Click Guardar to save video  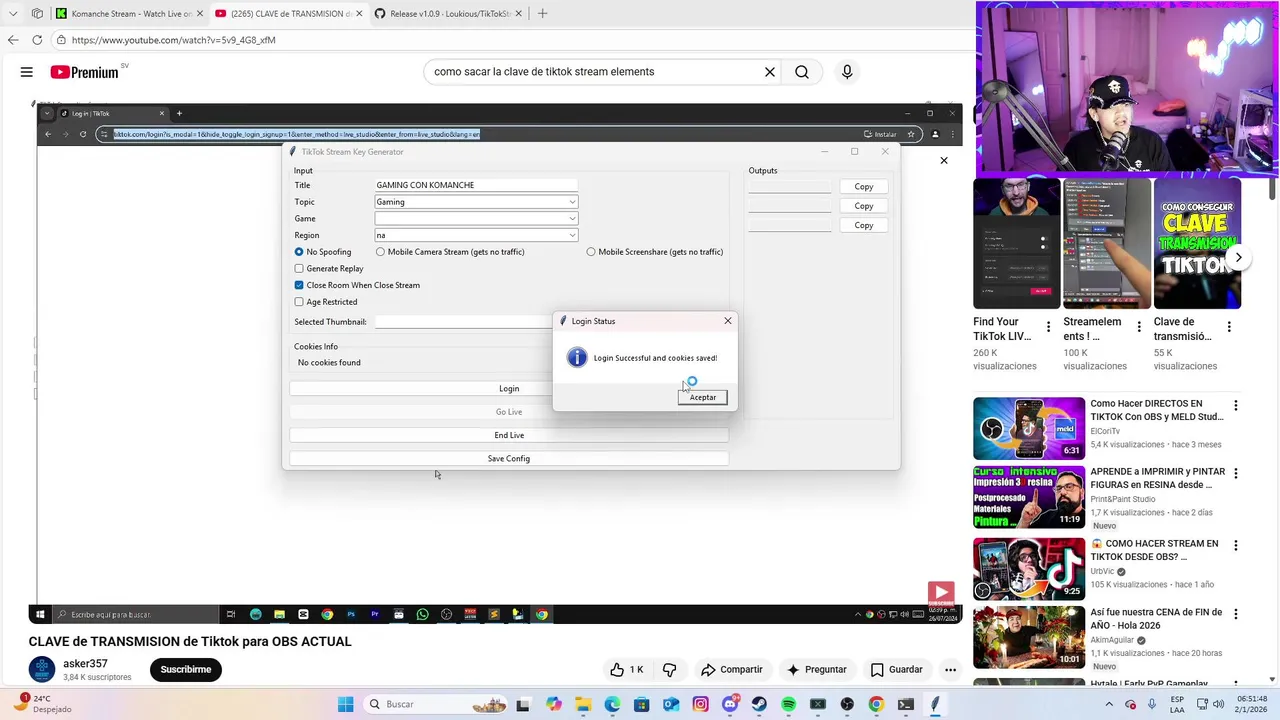pos(897,670)
